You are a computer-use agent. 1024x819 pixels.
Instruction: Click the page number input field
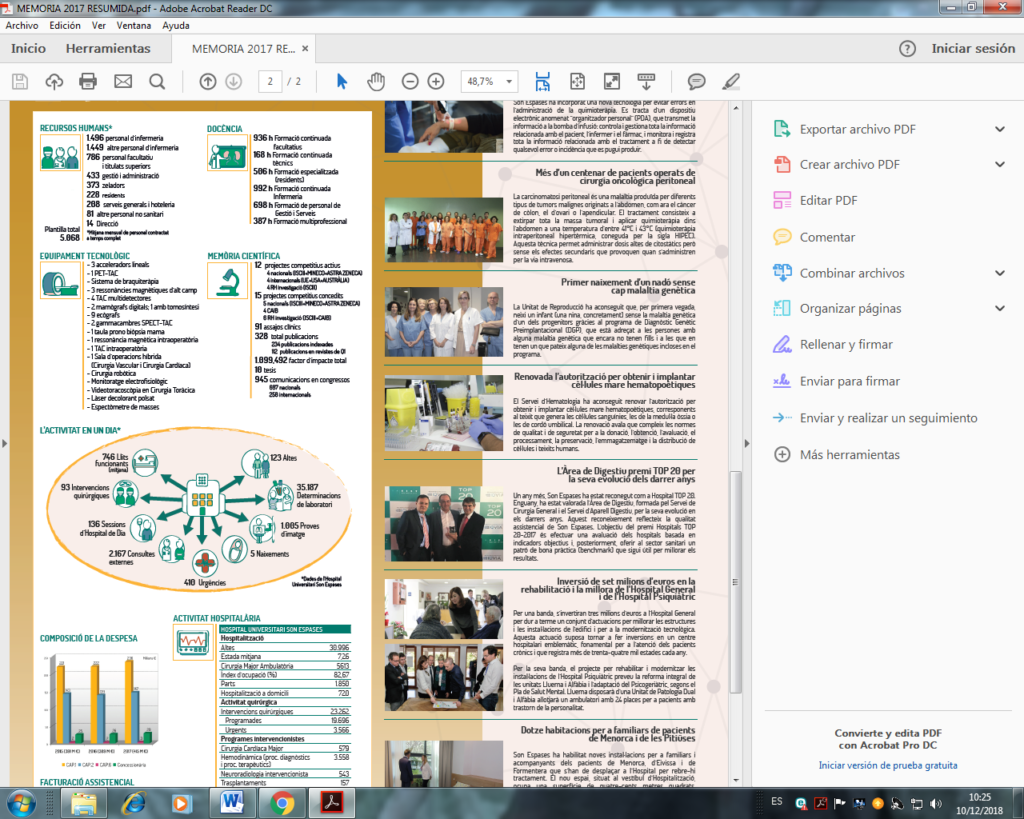pyautogui.click(x=269, y=81)
